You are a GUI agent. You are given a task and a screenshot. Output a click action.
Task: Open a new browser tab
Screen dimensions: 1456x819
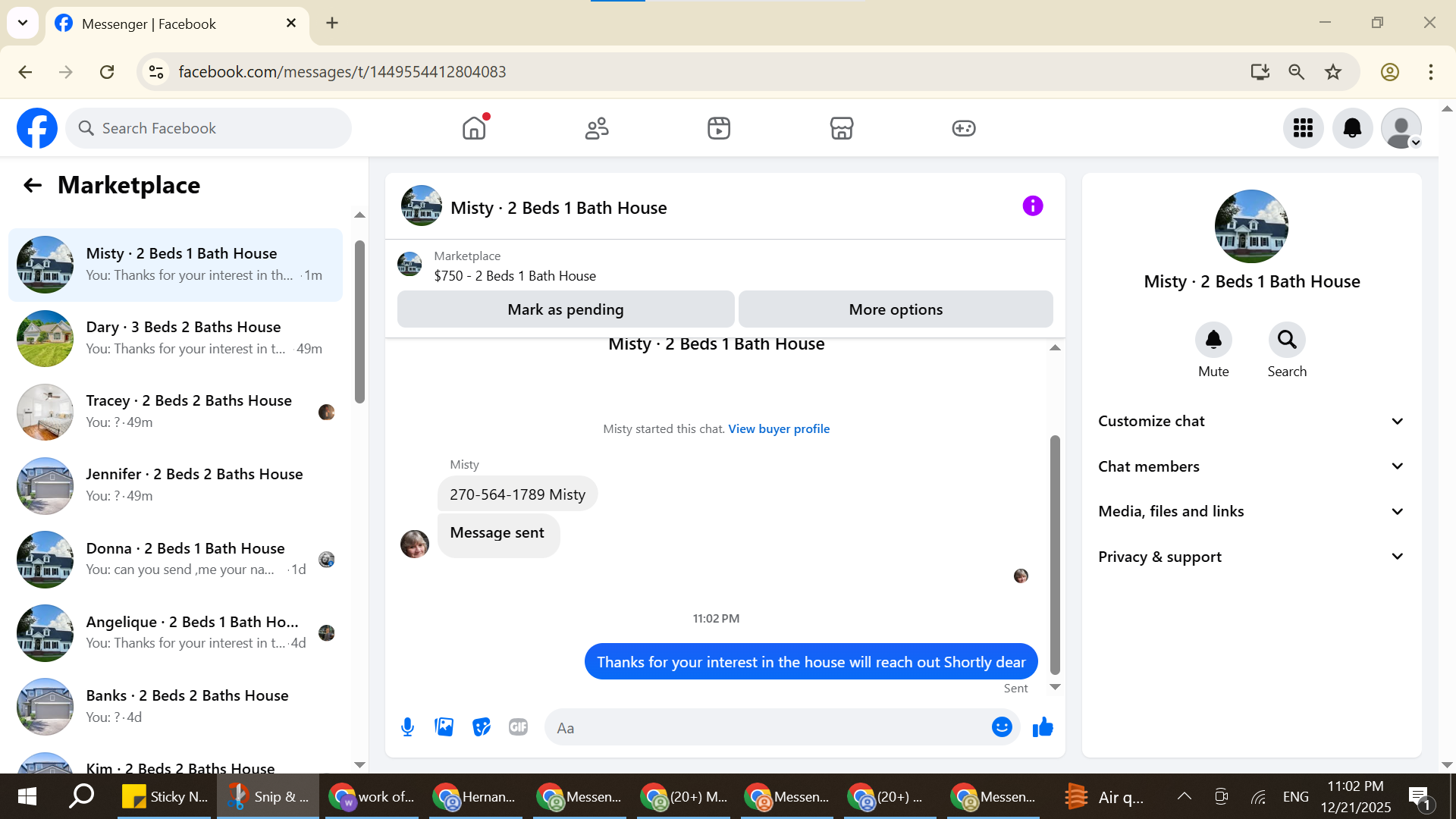(332, 23)
